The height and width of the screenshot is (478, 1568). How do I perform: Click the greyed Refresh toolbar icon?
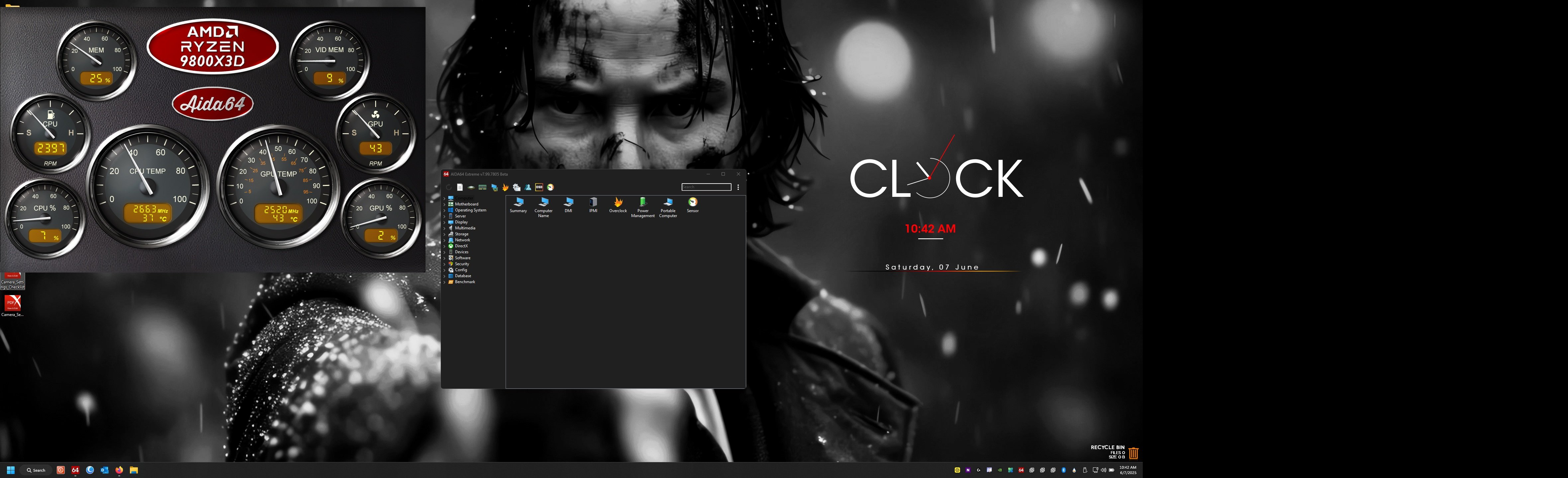[449, 187]
